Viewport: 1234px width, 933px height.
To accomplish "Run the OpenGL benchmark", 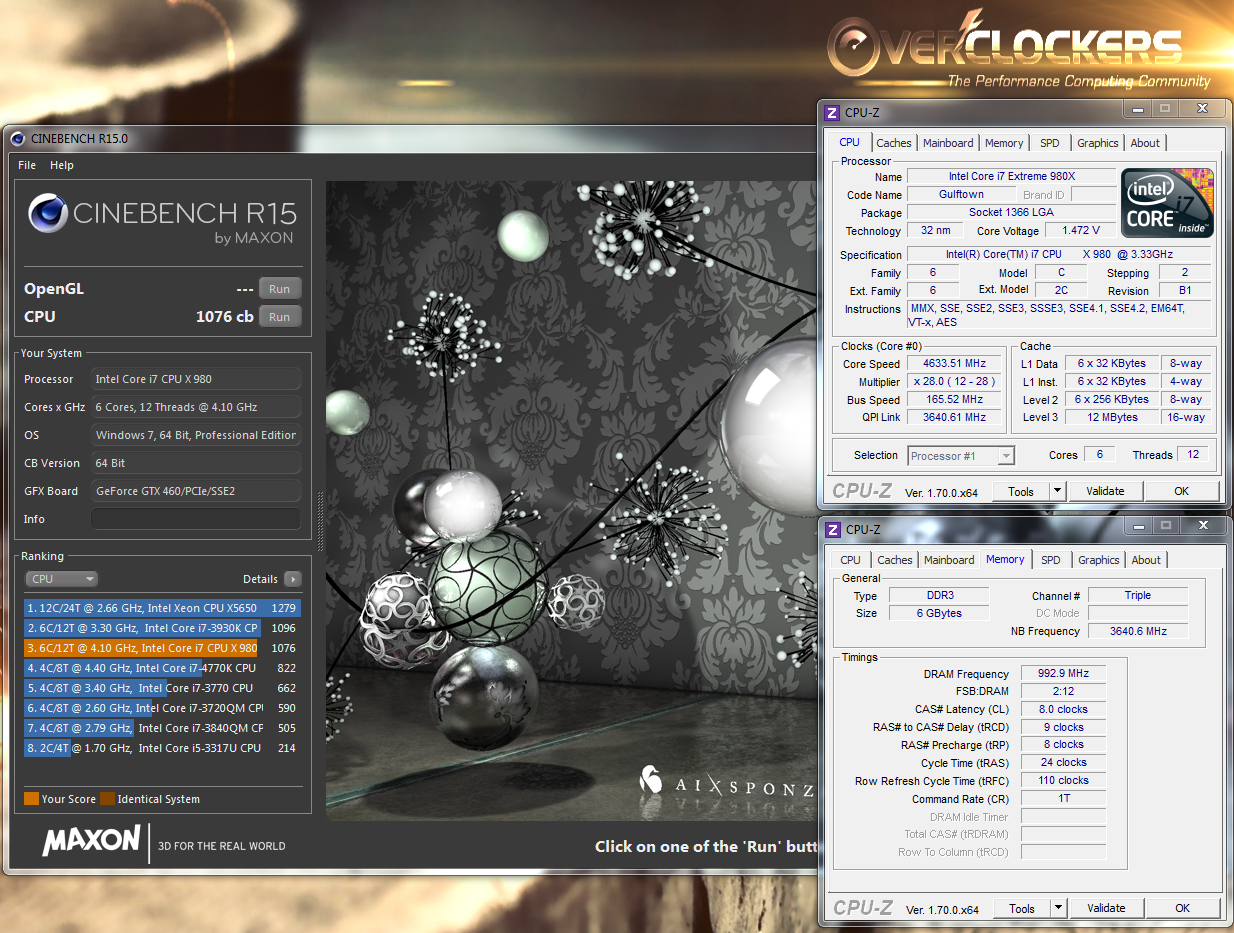I will tap(280, 289).
